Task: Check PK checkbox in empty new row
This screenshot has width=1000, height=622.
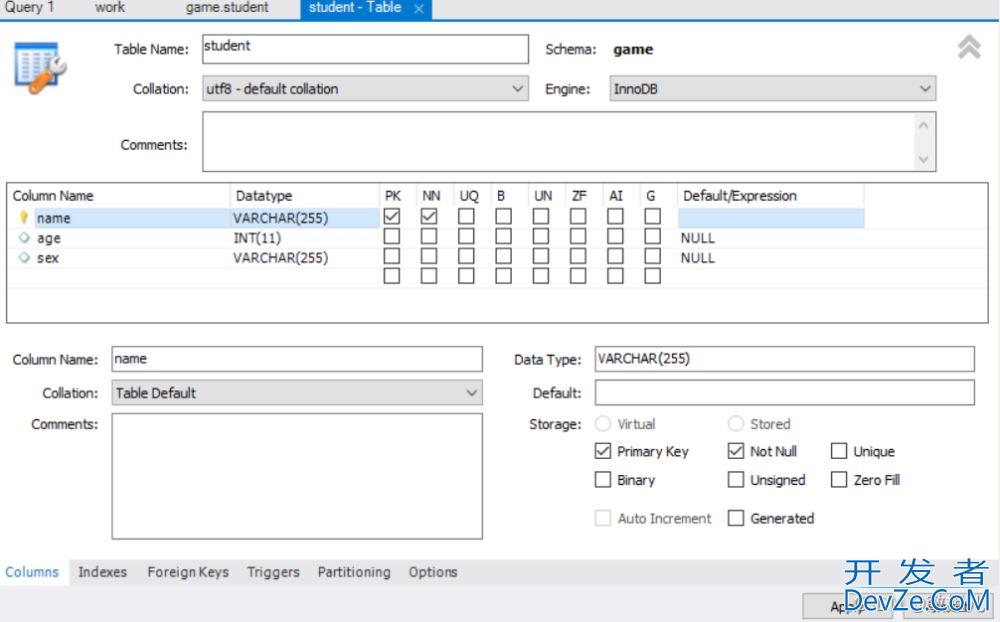Action: click(x=392, y=276)
